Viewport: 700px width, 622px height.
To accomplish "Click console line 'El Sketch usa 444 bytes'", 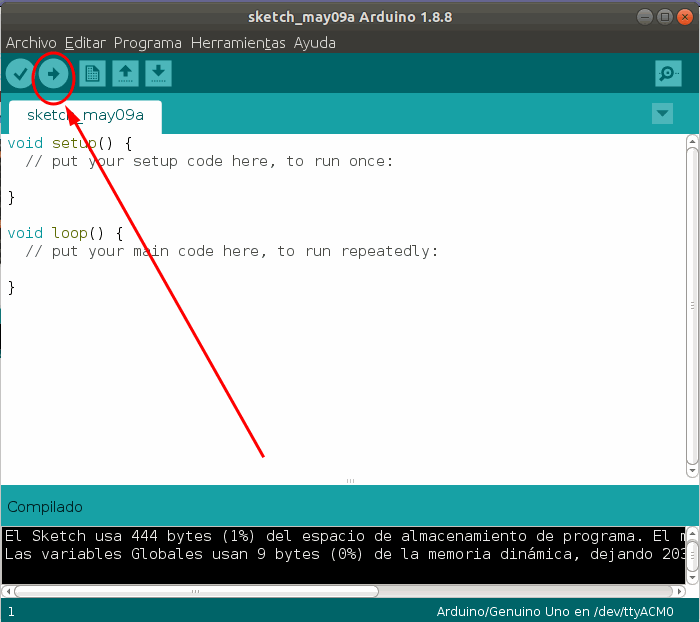I will 345,536.
